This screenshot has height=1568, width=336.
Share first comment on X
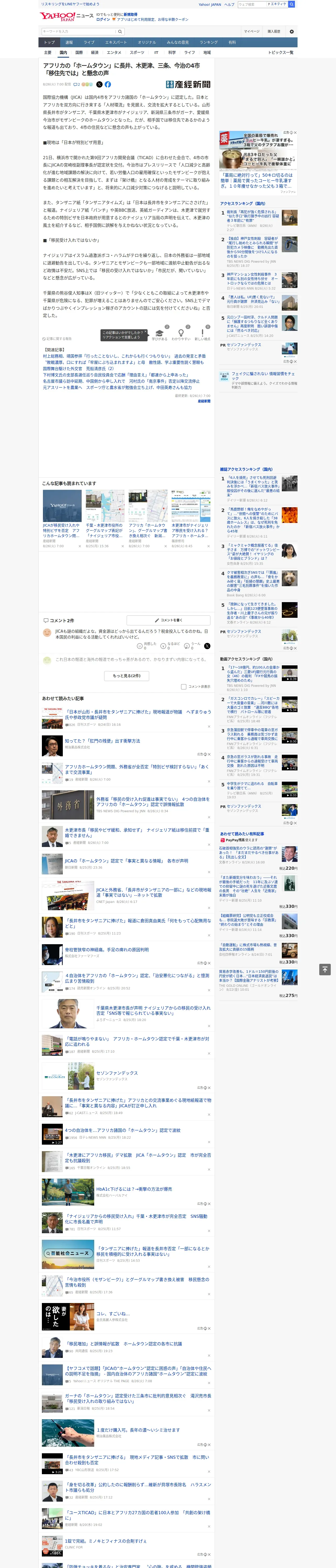207,646
